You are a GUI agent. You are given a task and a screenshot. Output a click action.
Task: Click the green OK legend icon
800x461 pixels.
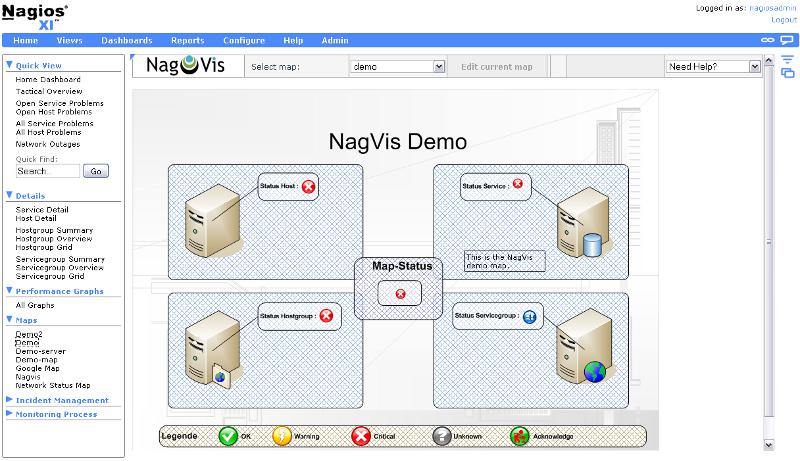click(228, 436)
